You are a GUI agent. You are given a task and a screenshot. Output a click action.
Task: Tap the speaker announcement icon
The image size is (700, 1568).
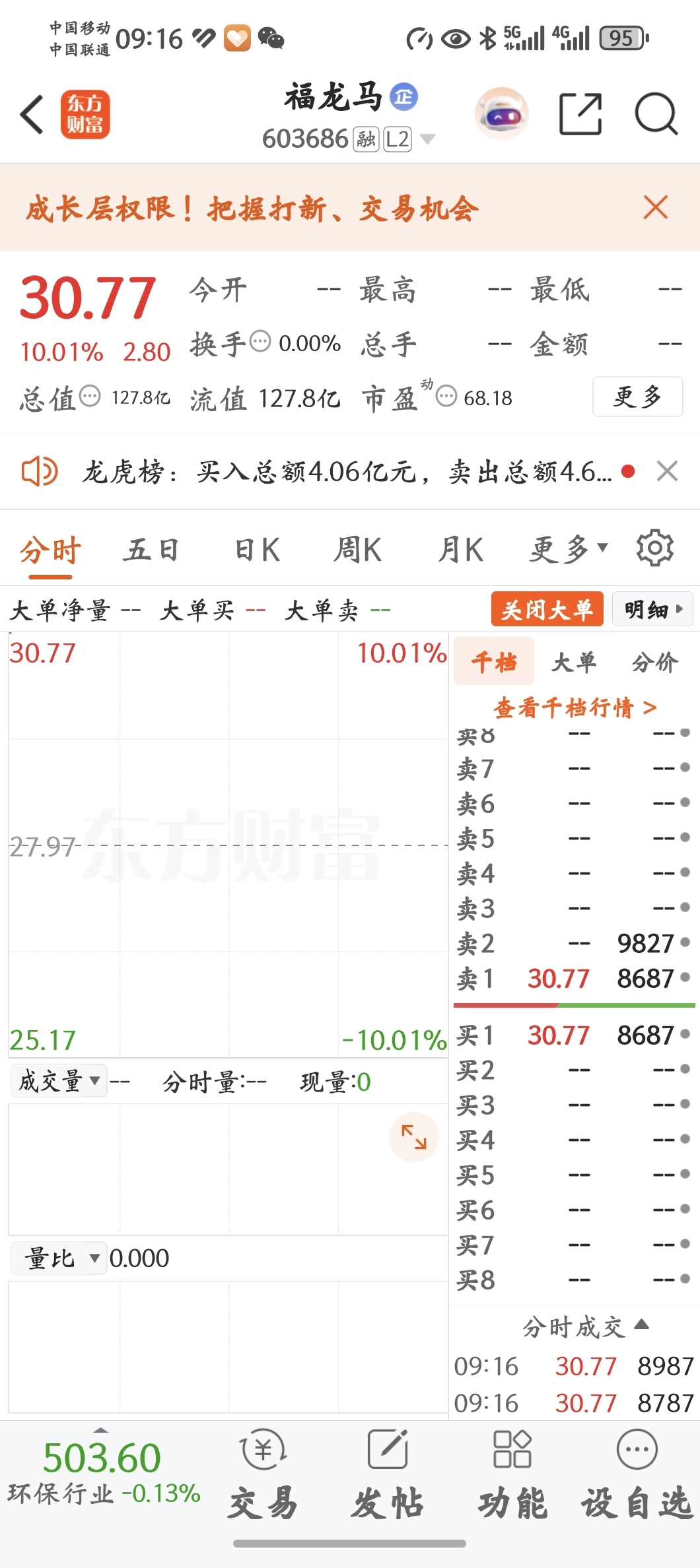point(40,471)
